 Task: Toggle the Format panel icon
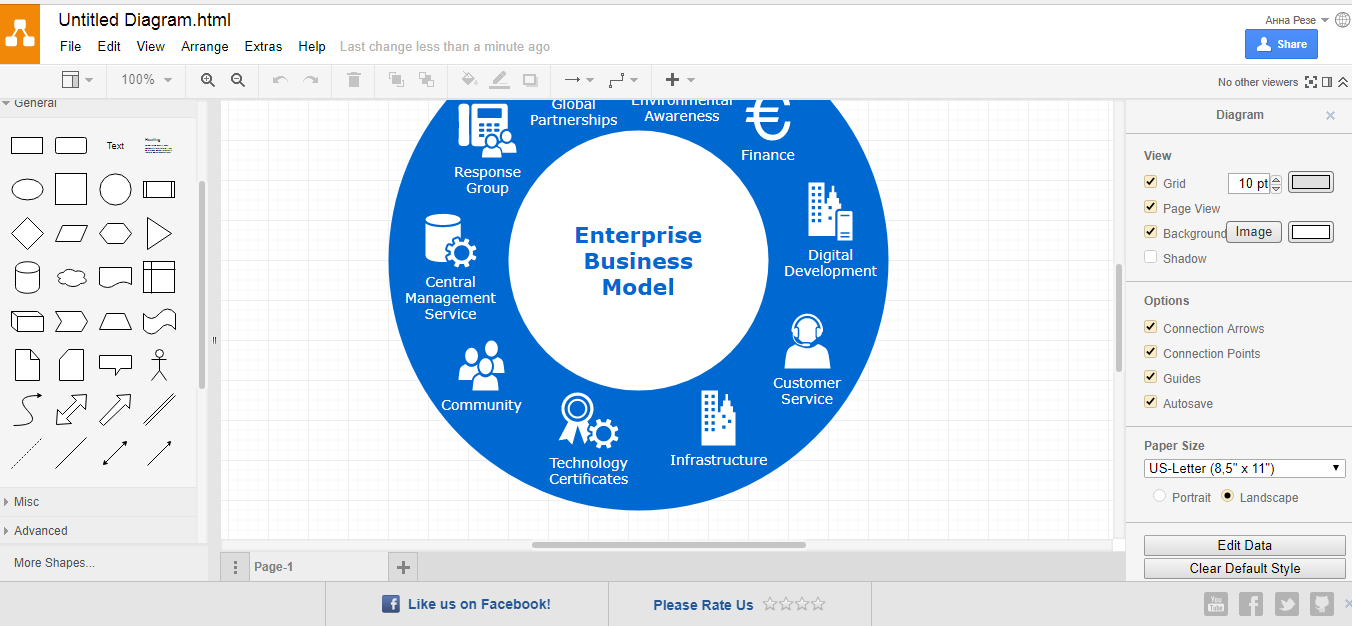[x=1327, y=82]
